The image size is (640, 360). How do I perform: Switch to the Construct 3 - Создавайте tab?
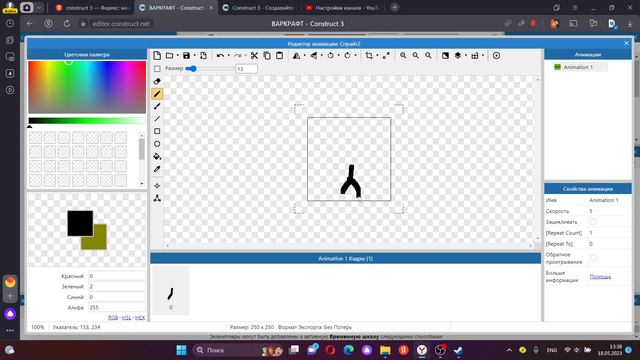pyautogui.click(x=259, y=8)
